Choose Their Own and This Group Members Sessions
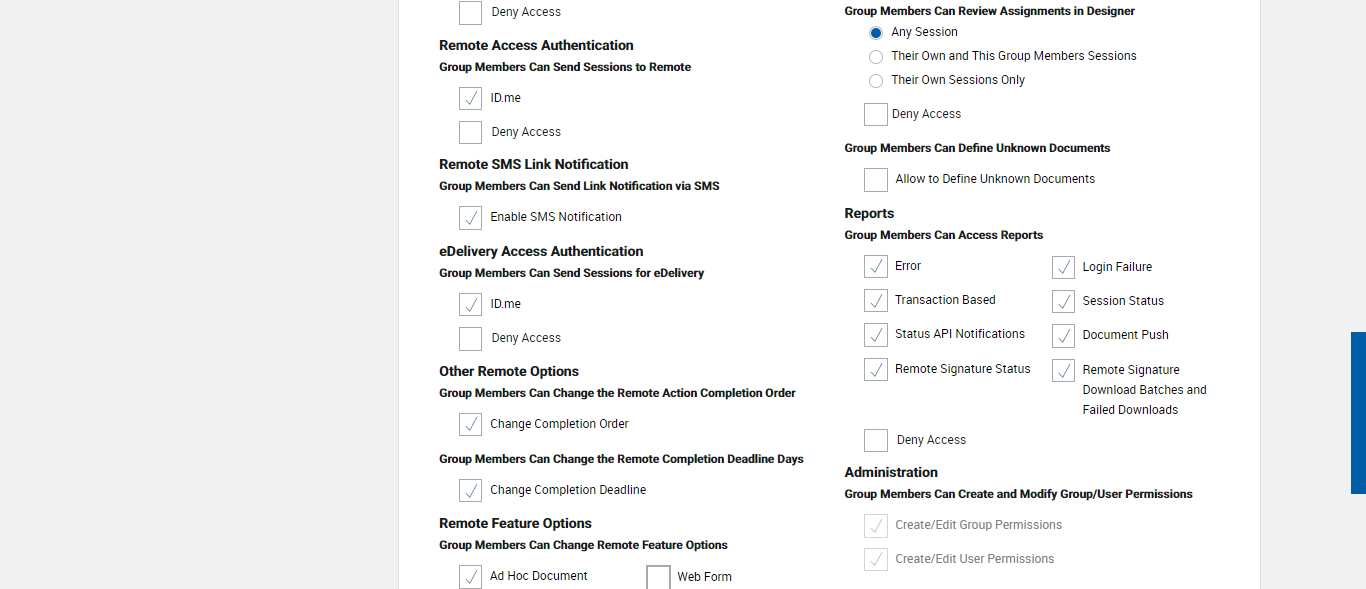The image size is (1366, 589). 876,57
